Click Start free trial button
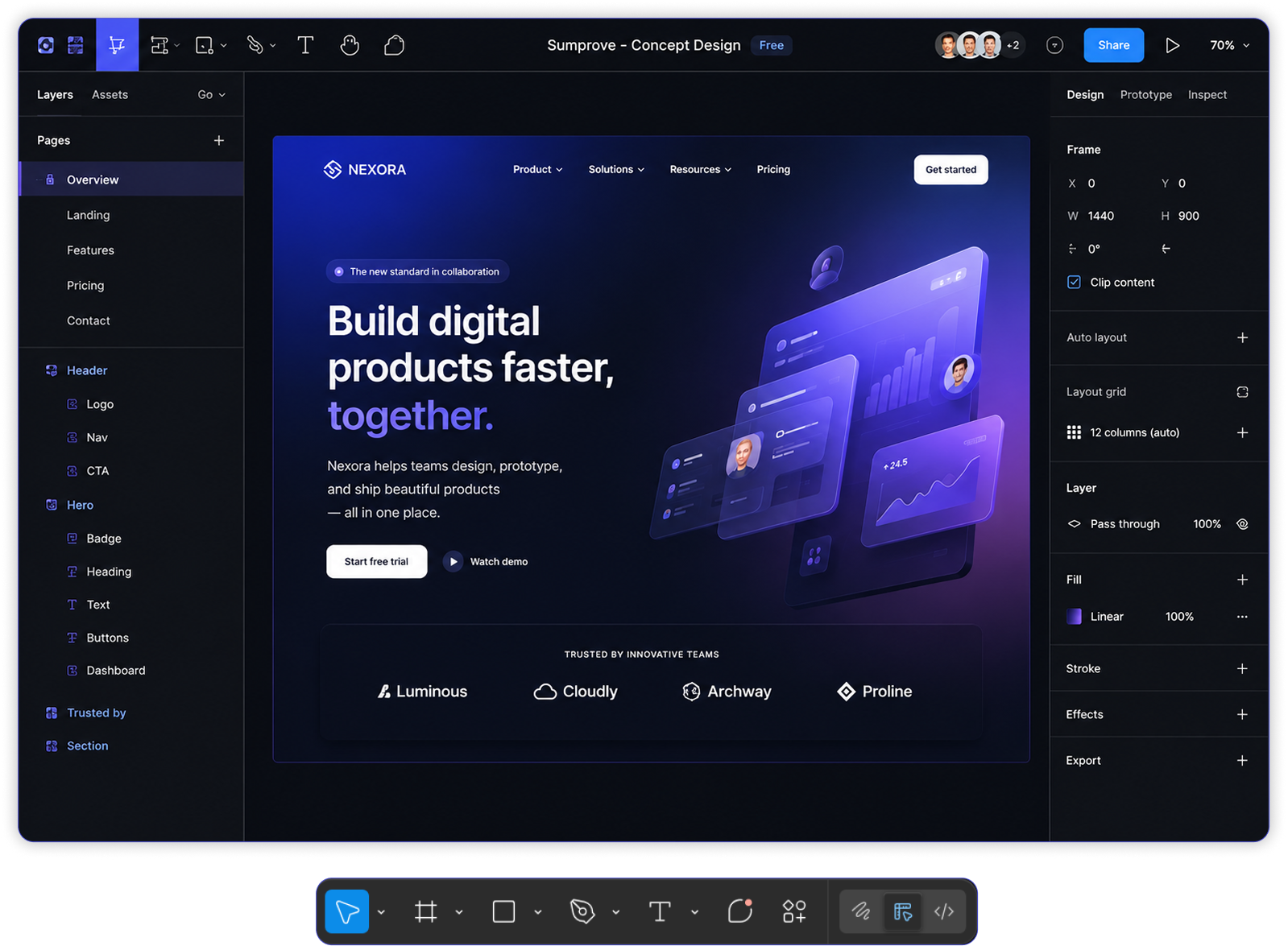This screenshot has height=946, width=1288. [x=376, y=561]
